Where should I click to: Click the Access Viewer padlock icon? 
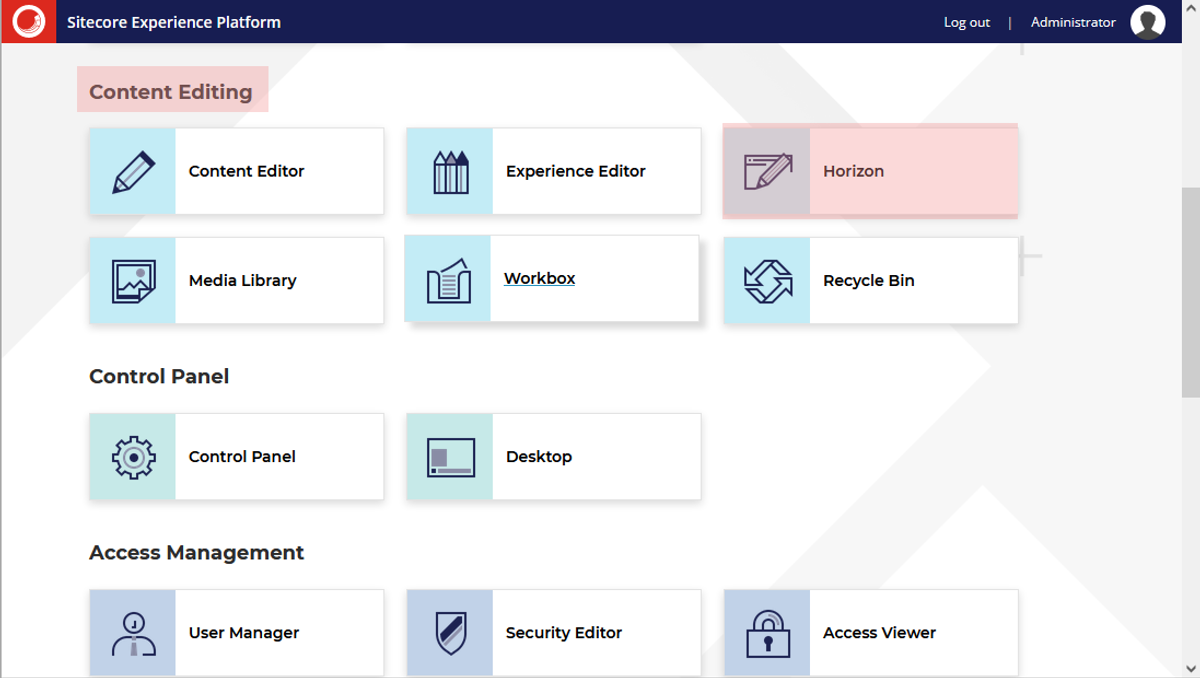(767, 633)
